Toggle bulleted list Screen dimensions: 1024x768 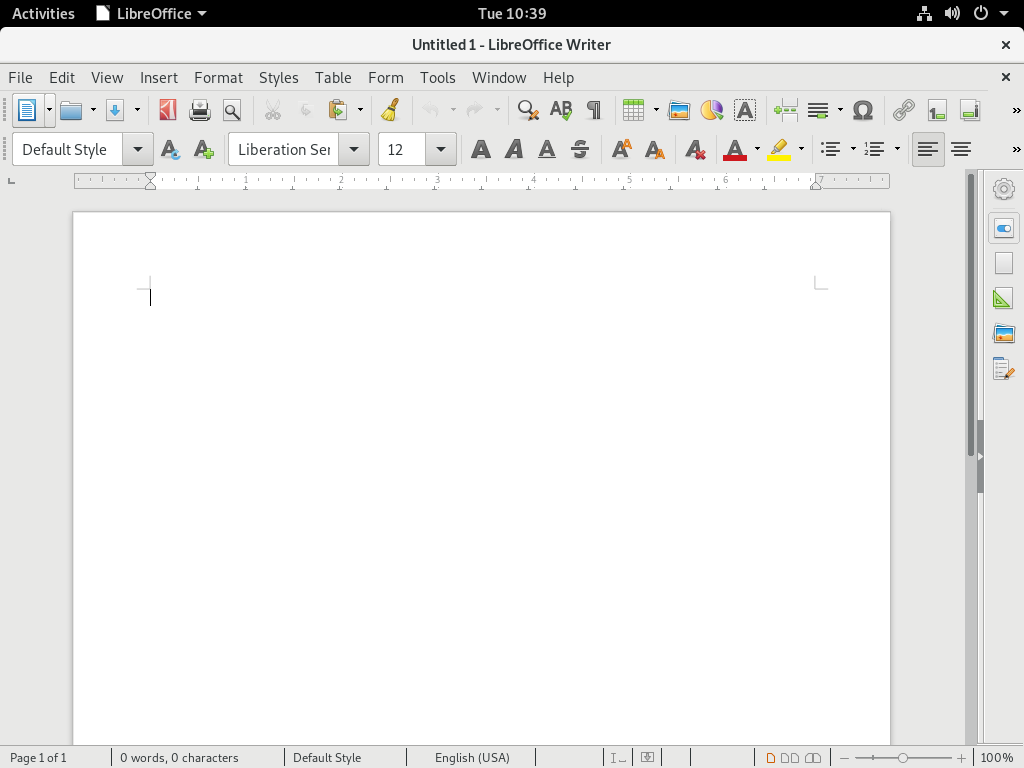(x=831, y=150)
